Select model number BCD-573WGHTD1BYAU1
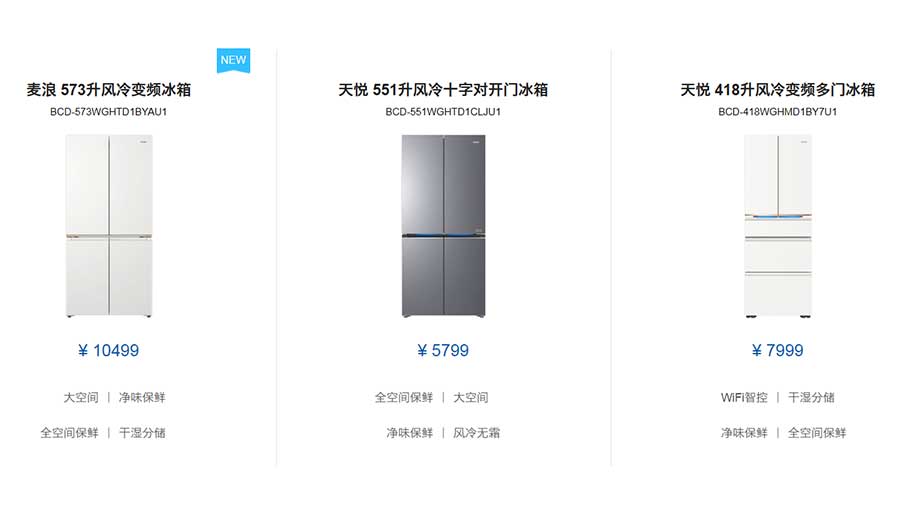 tap(109, 112)
